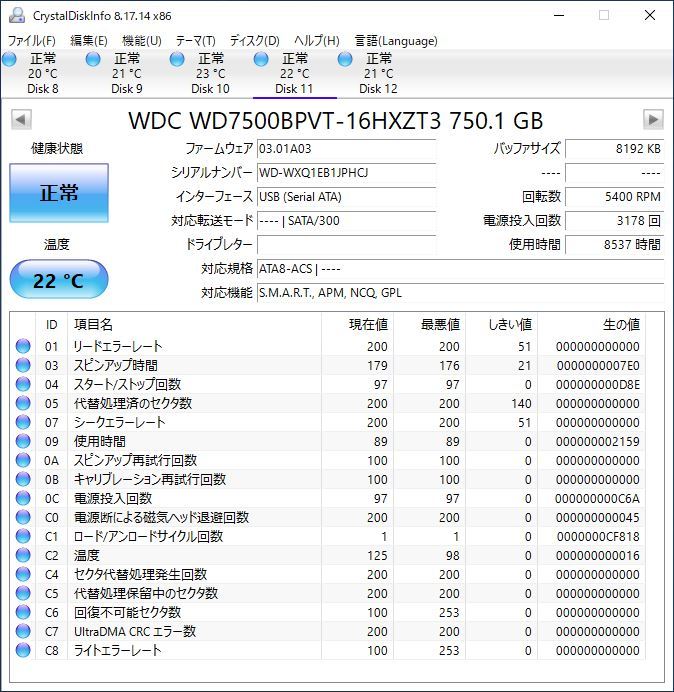Viewport: 674px width, 692px height.
Task: Click status orb for attribute 09 使用時間
Action: point(23,441)
